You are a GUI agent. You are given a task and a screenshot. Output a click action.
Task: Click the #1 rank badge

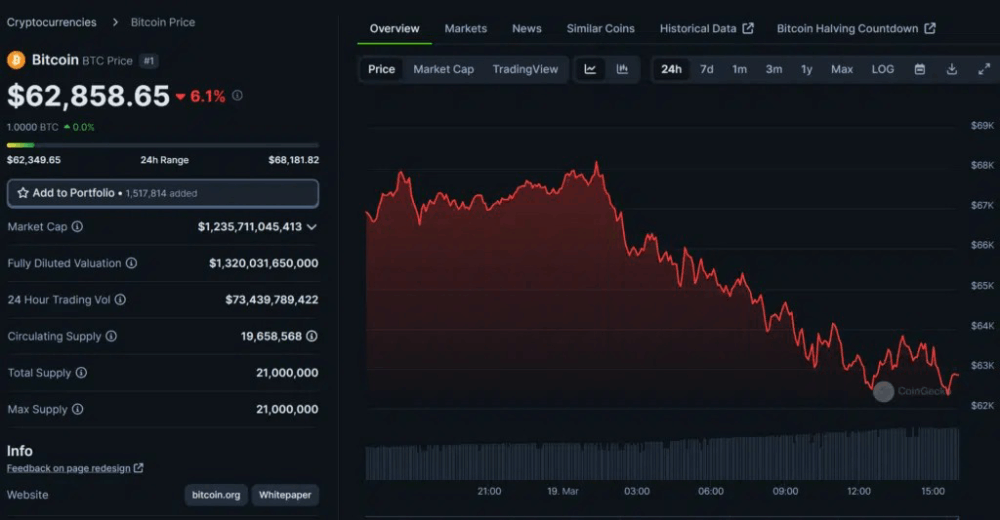[x=149, y=61]
